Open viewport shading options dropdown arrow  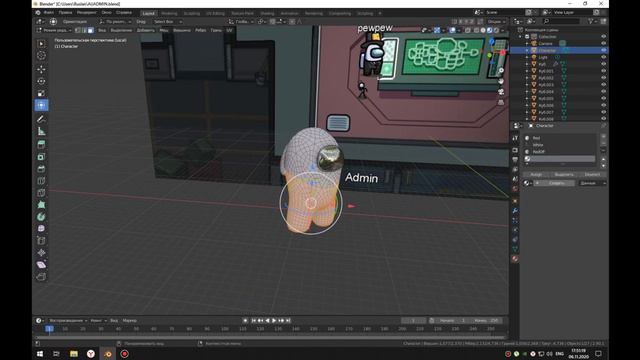pos(502,30)
